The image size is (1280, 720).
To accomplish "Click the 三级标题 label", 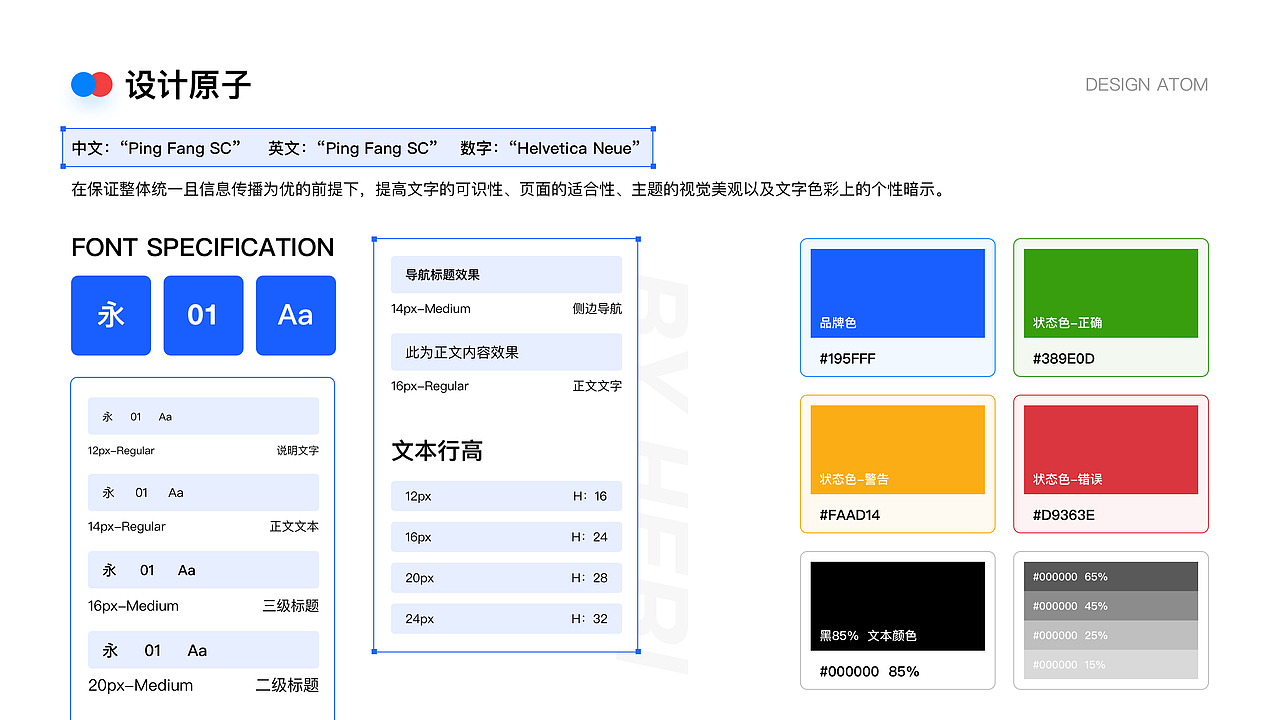I will pyautogui.click(x=291, y=606).
